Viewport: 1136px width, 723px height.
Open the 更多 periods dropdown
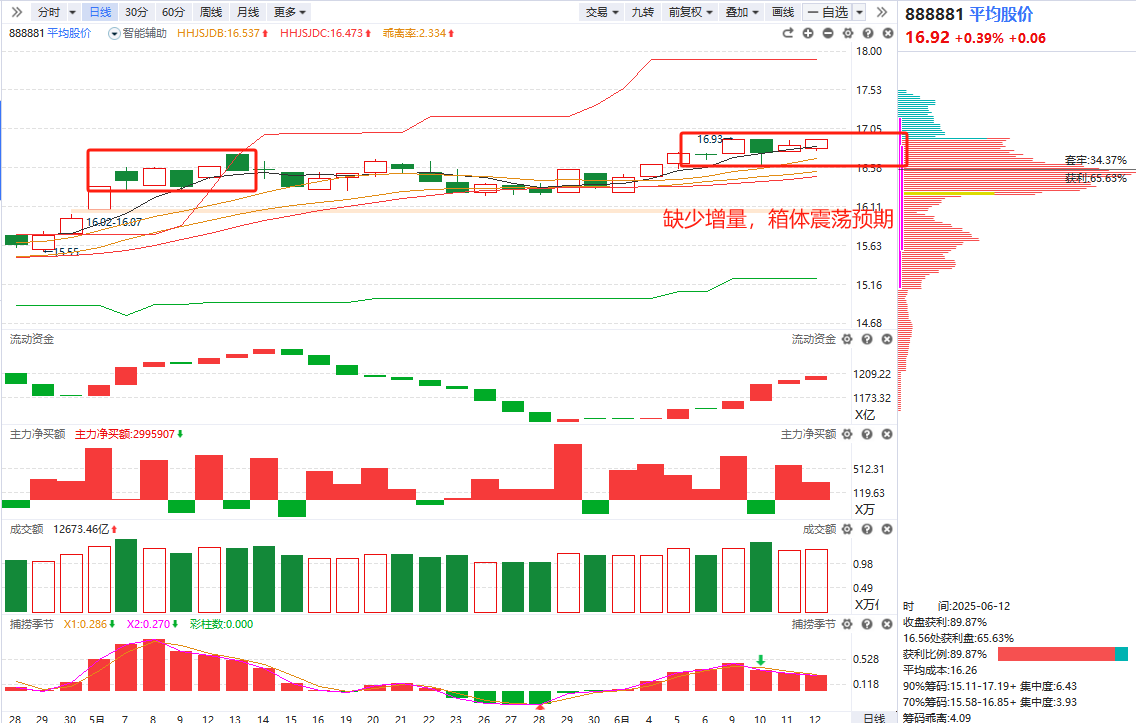tap(290, 12)
